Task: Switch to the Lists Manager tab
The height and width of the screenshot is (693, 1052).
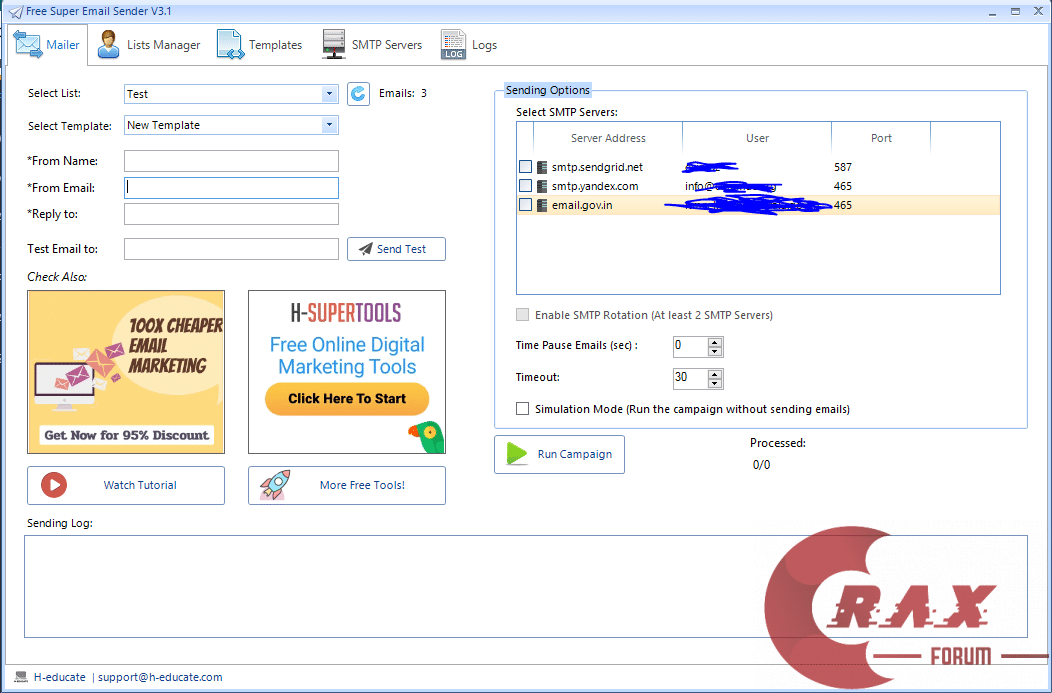Action: coord(149,45)
